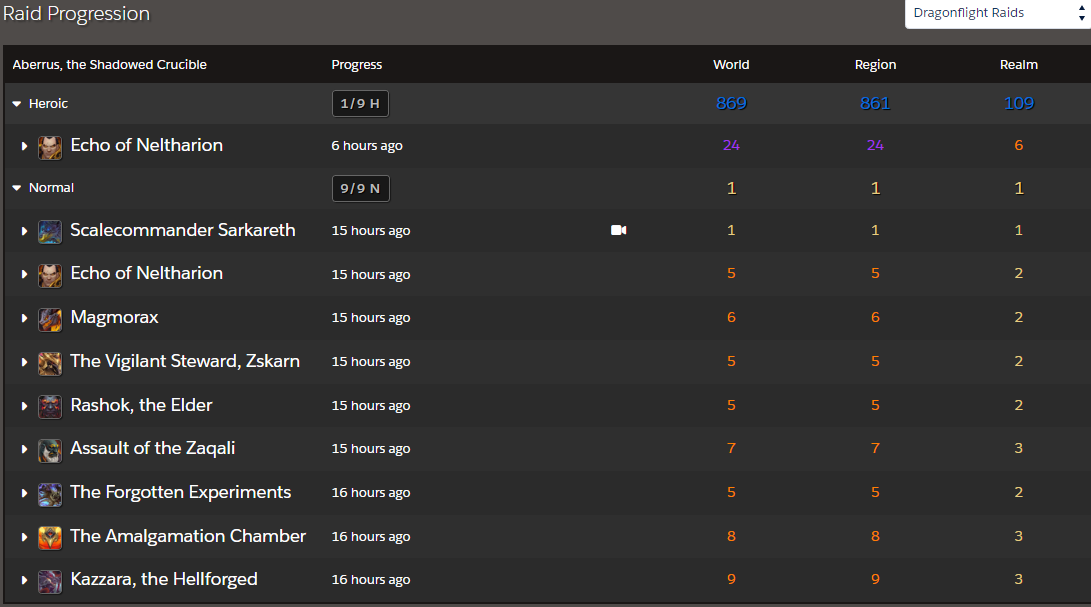Click the Magmorax boss portrait icon

click(49, 318)
